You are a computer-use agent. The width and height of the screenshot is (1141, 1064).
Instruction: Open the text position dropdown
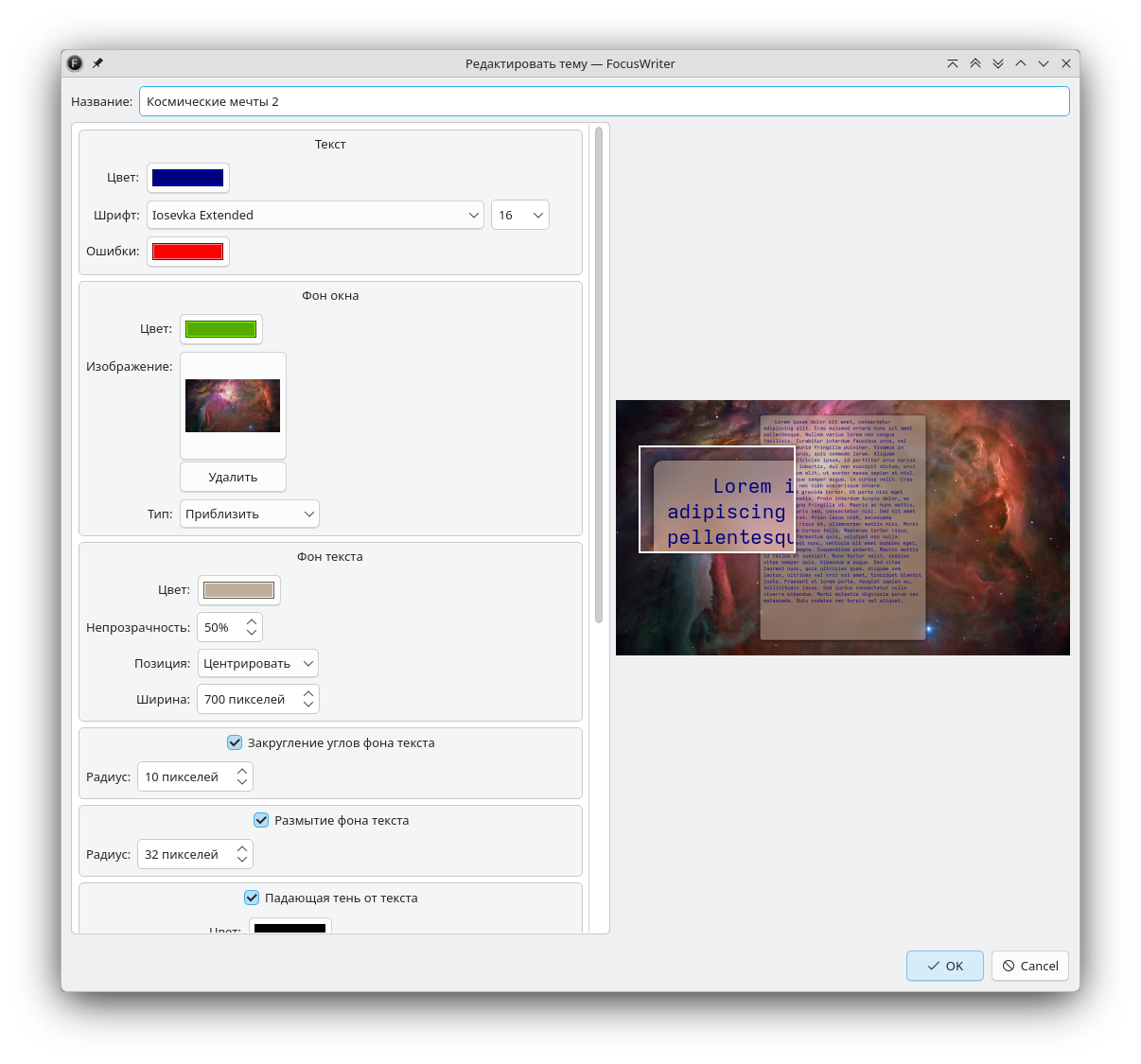(257, 663)
